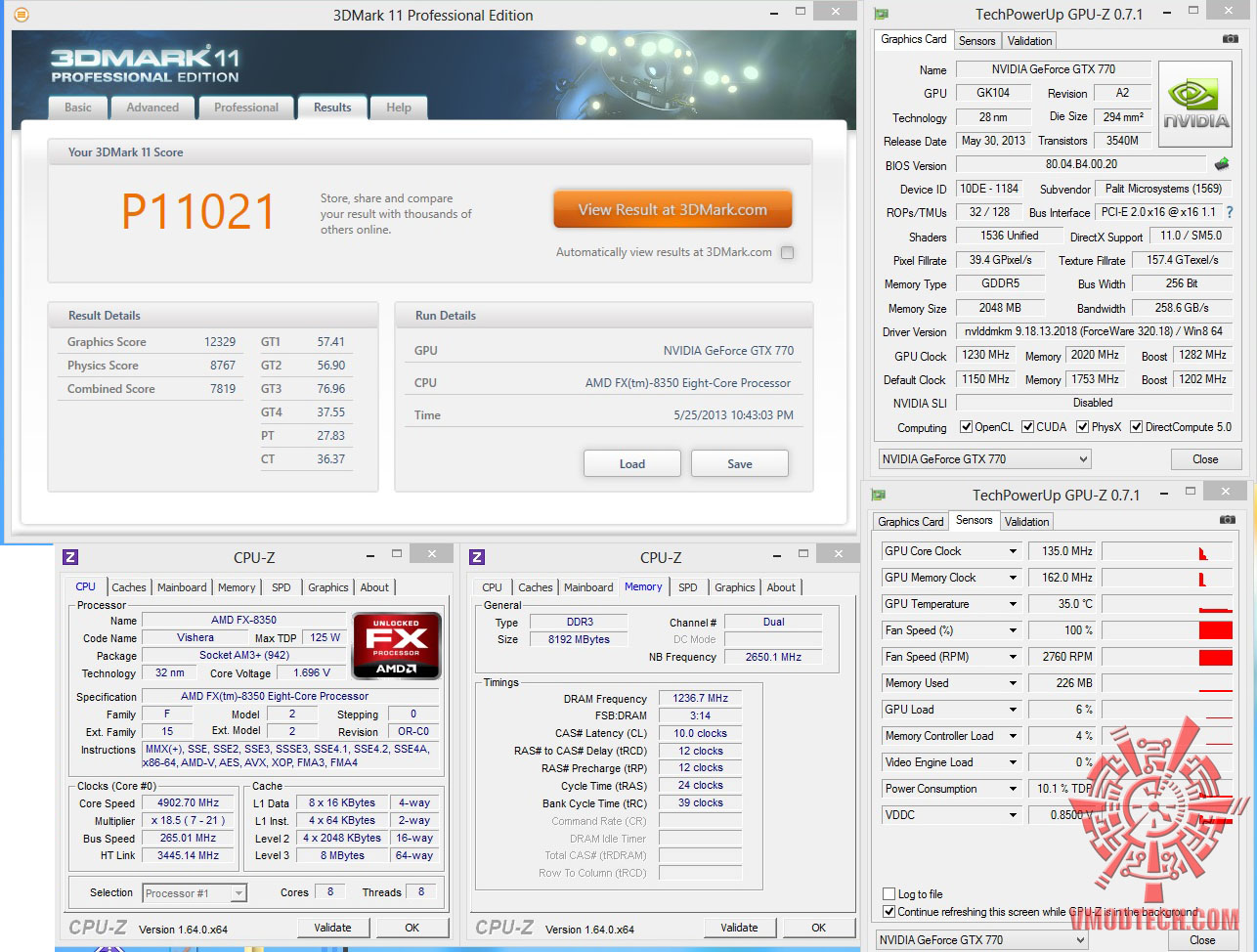Click the BIOS save chip icon next to BIOS Version
This screenshot has width=1257, height=952.
tap(1222, 164)
